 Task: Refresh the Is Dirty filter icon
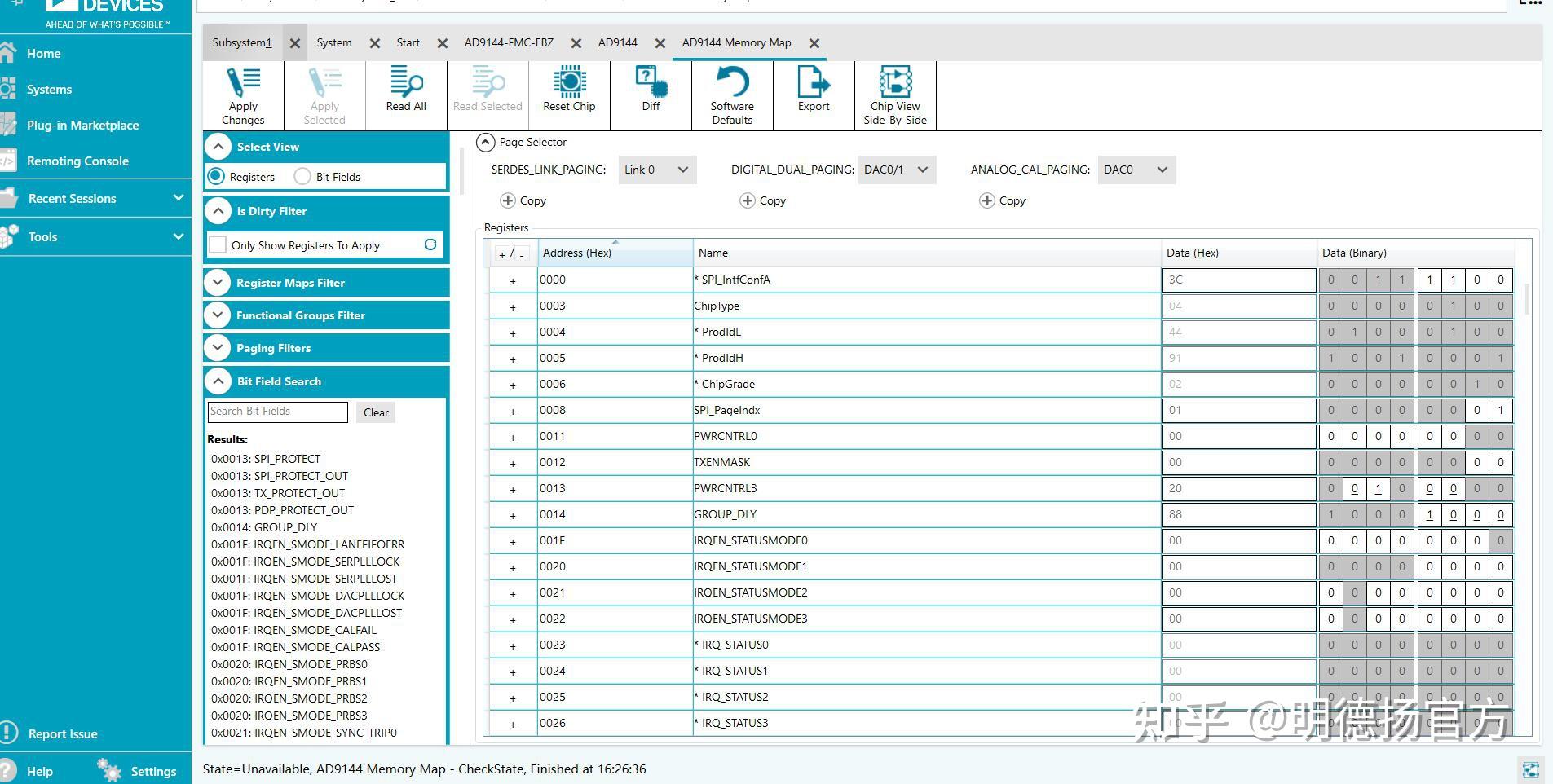click(430, 244)
